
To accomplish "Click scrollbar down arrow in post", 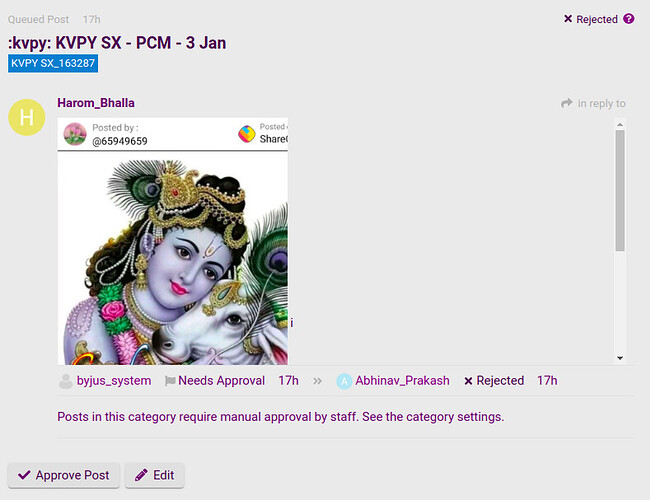I will pos(620,358).
